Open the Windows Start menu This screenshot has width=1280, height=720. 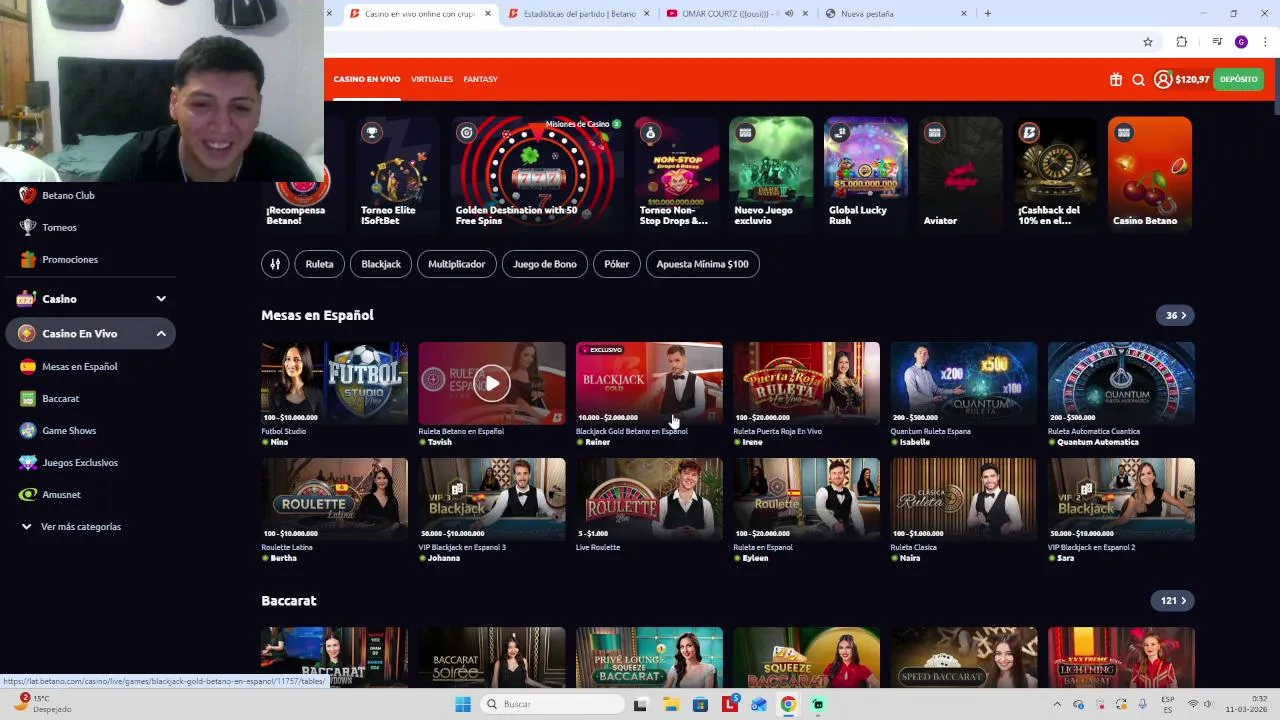pyautogui.click(x=462, y=704)
